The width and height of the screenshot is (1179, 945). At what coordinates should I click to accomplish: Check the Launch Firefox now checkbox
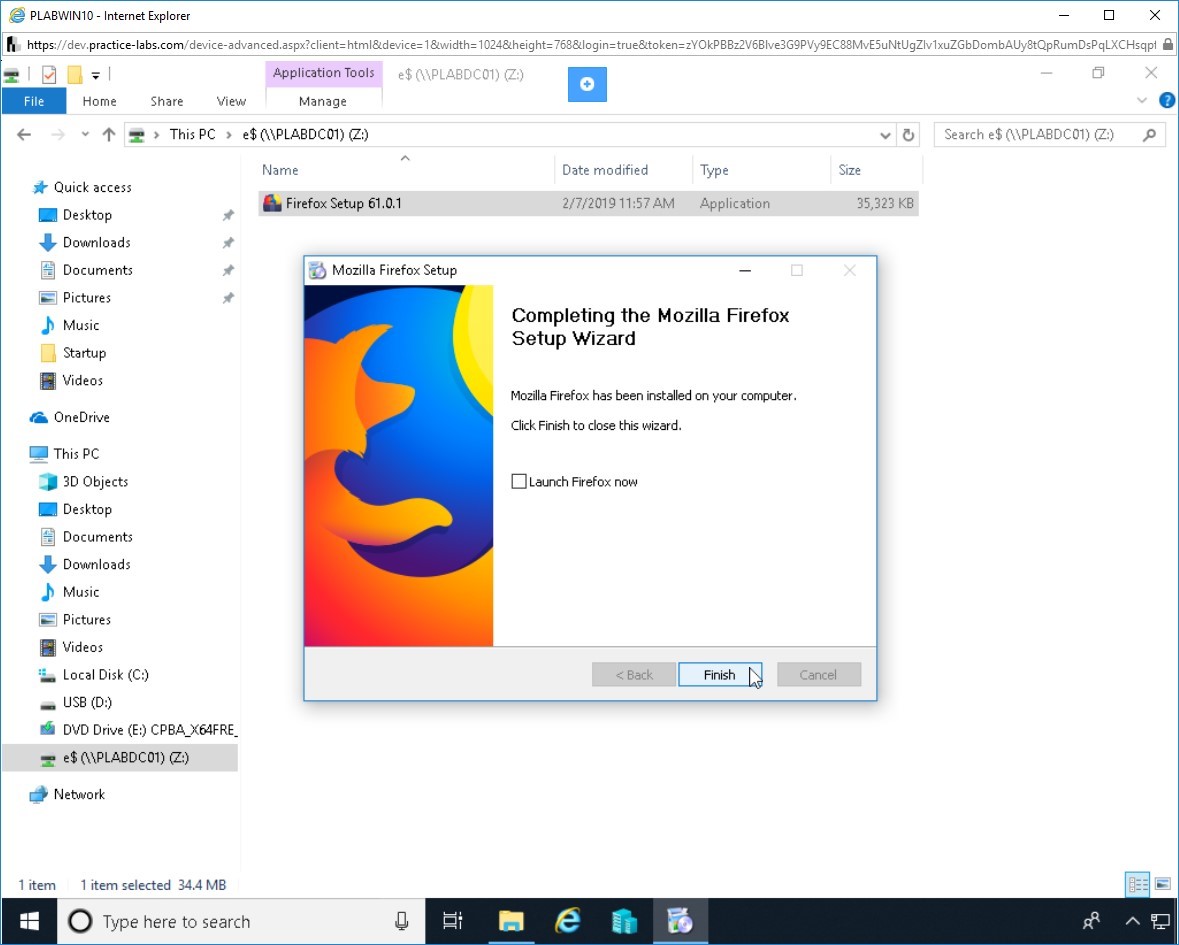[x=519, y=481]
